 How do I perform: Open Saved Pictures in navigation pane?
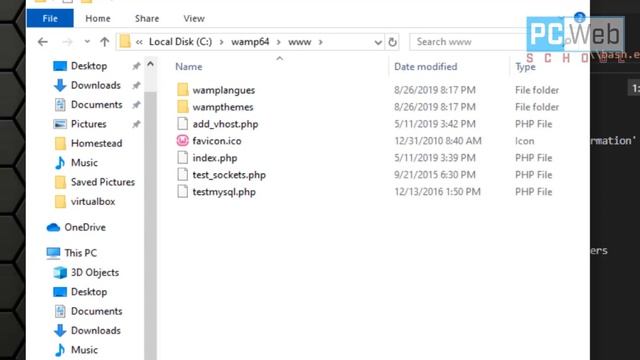[103, 182]
